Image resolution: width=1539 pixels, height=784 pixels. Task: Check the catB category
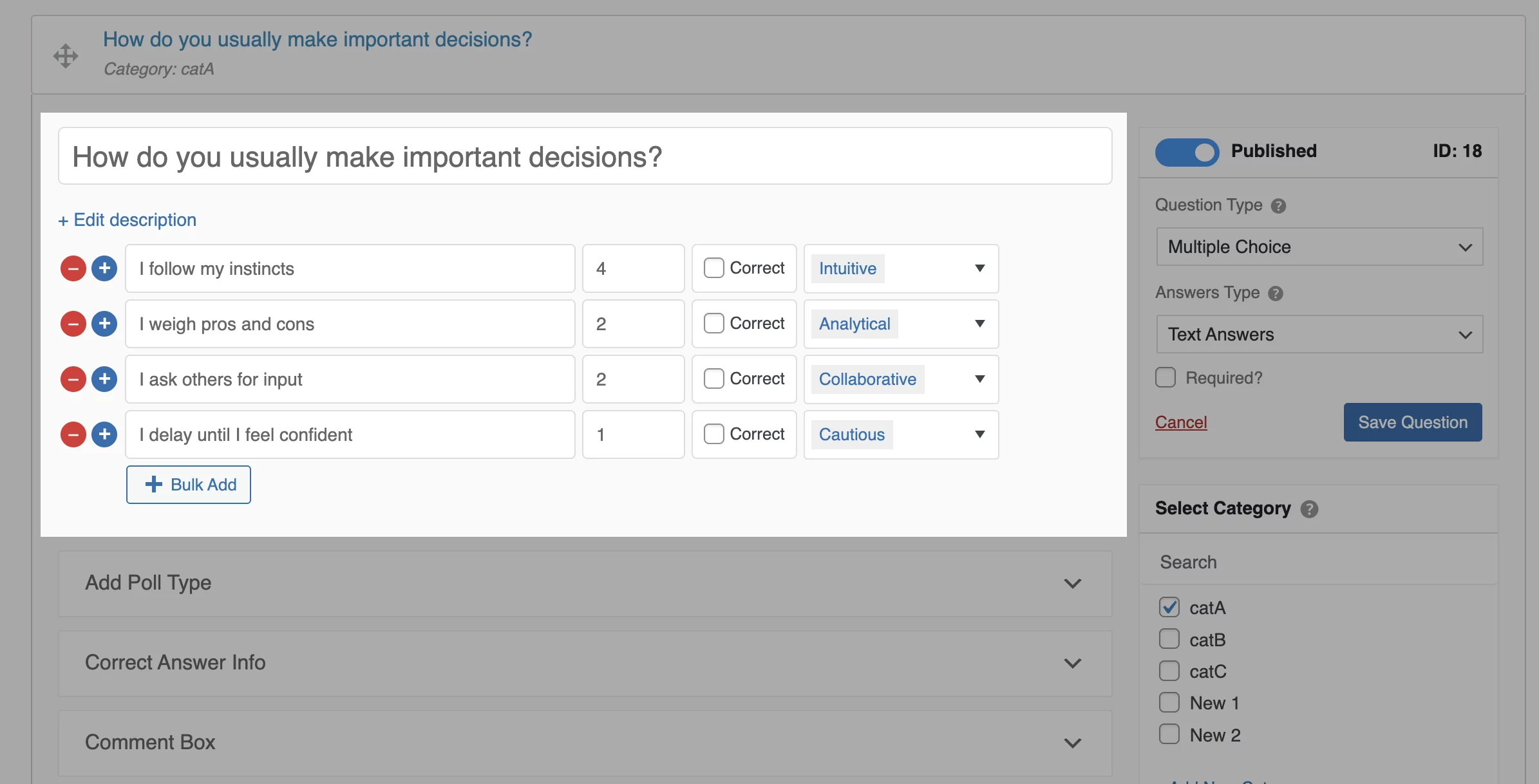click(x=1169, y=639)
